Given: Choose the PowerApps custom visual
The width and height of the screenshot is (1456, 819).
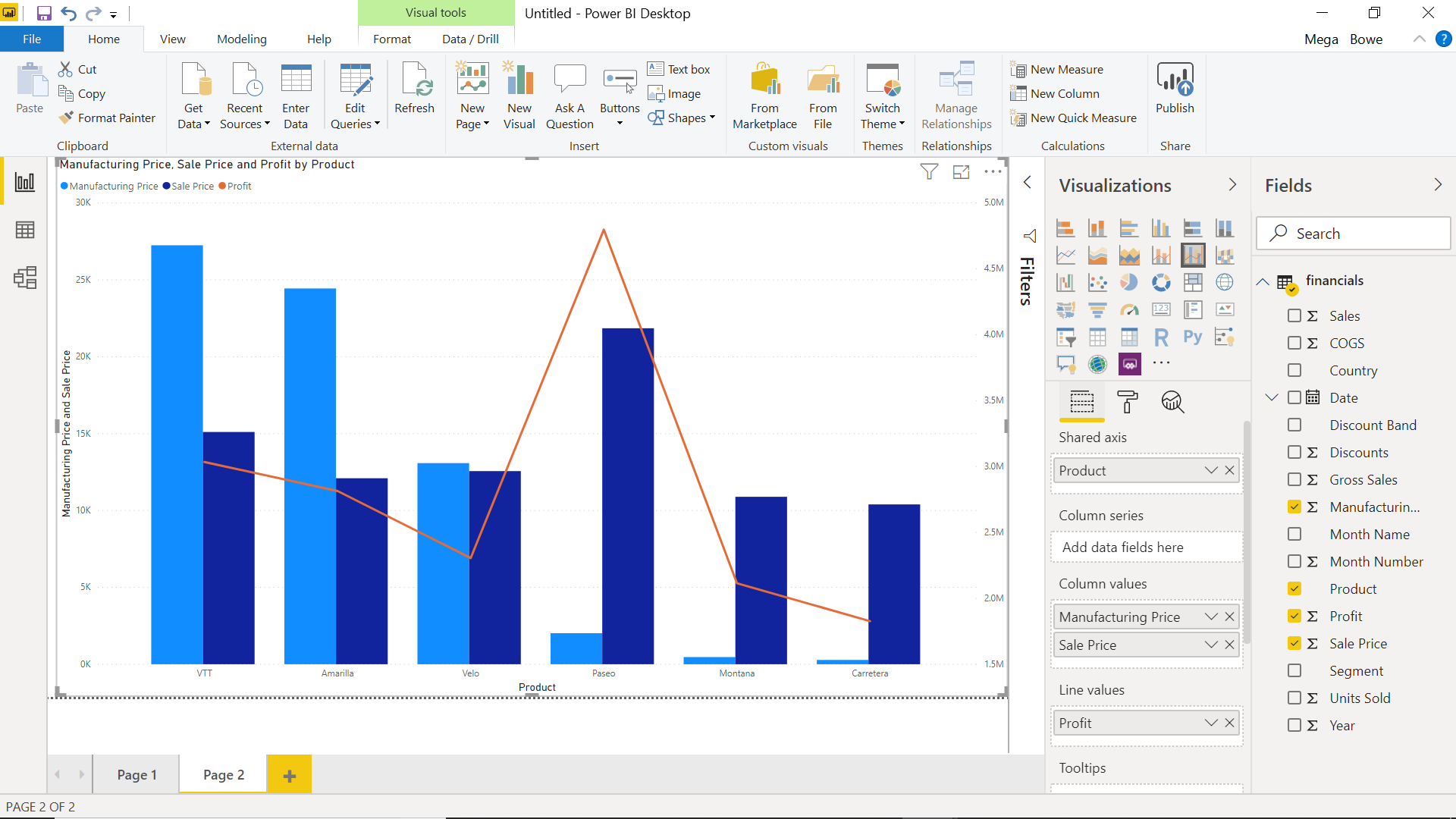Looking at the screenshot, I should [x=1129, y=365].
